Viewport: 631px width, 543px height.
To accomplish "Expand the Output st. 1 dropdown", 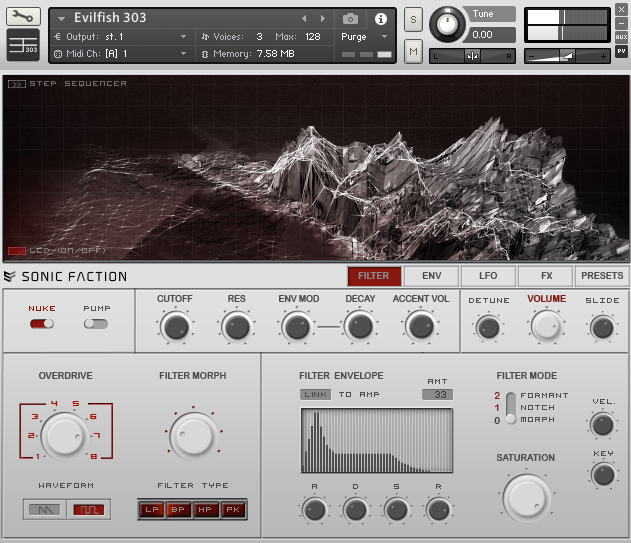I will tap(183, 37).
